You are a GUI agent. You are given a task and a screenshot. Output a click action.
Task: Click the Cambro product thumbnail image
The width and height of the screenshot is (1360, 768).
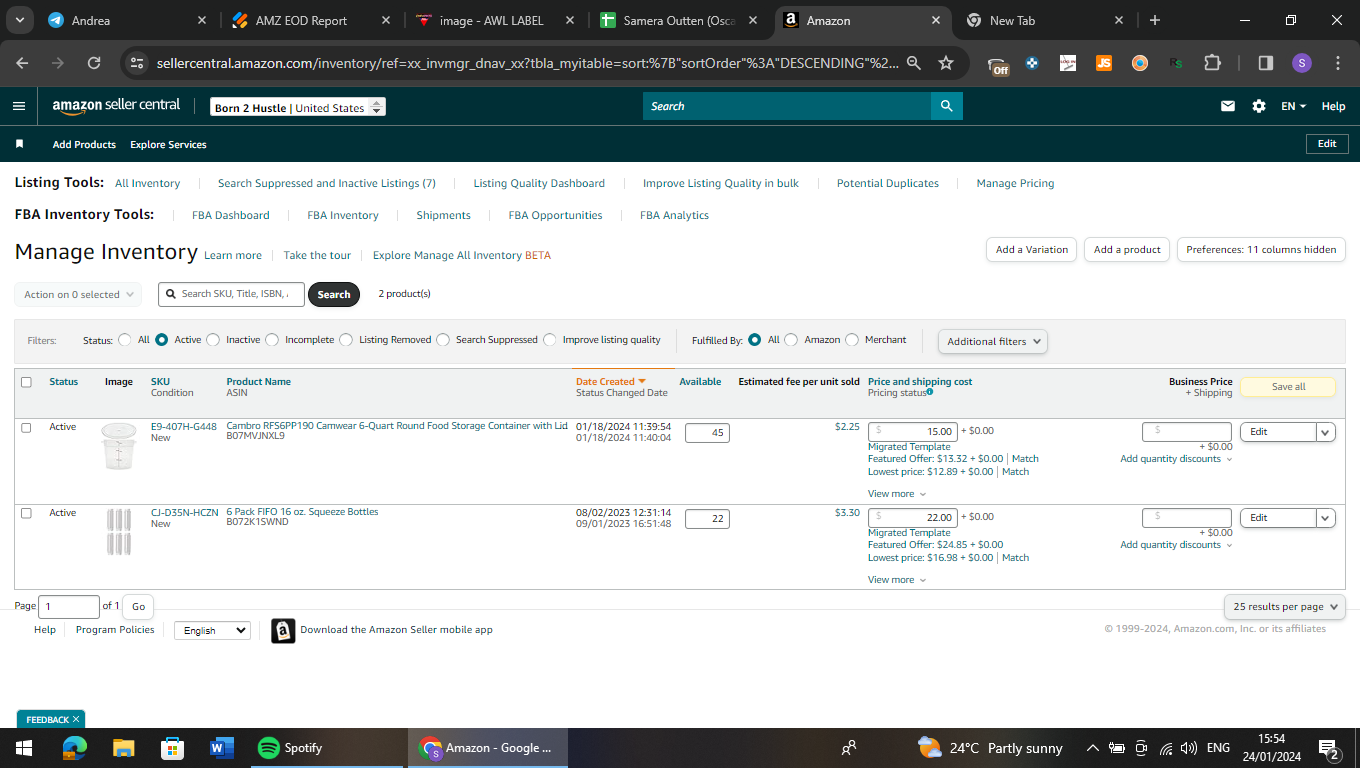point(118,446)
